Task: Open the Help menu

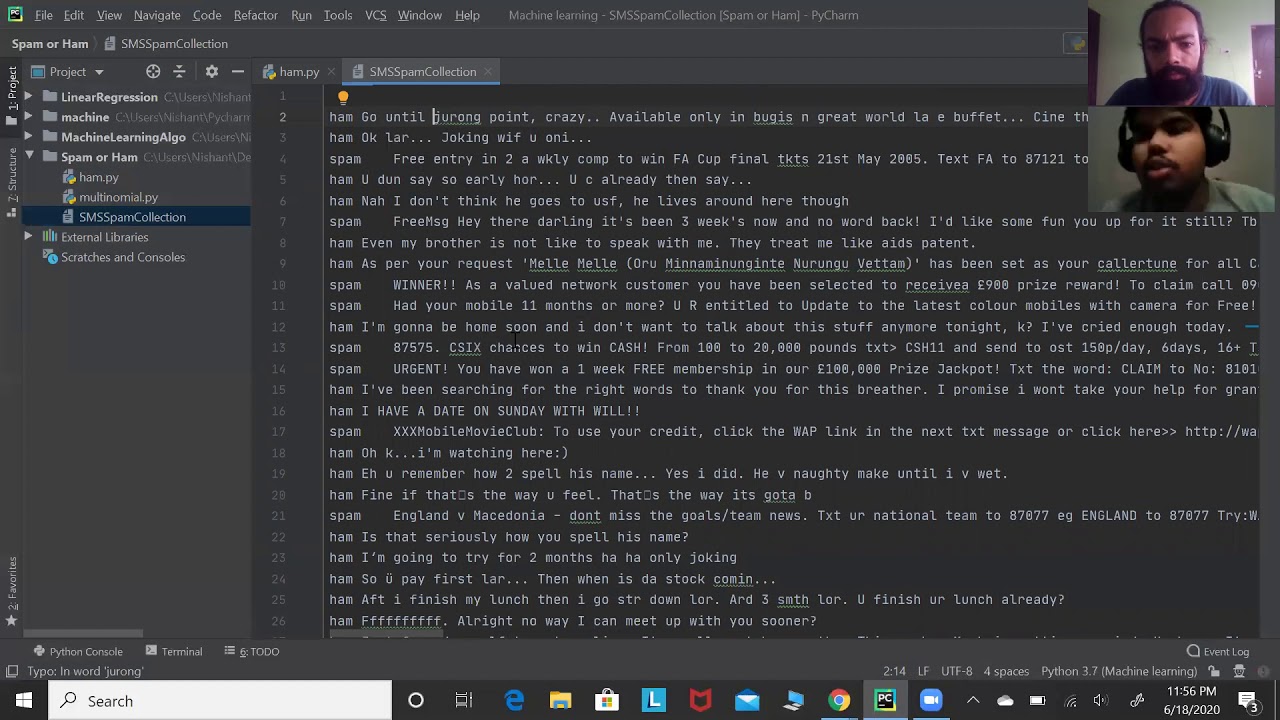Action: tap(467, 15)
